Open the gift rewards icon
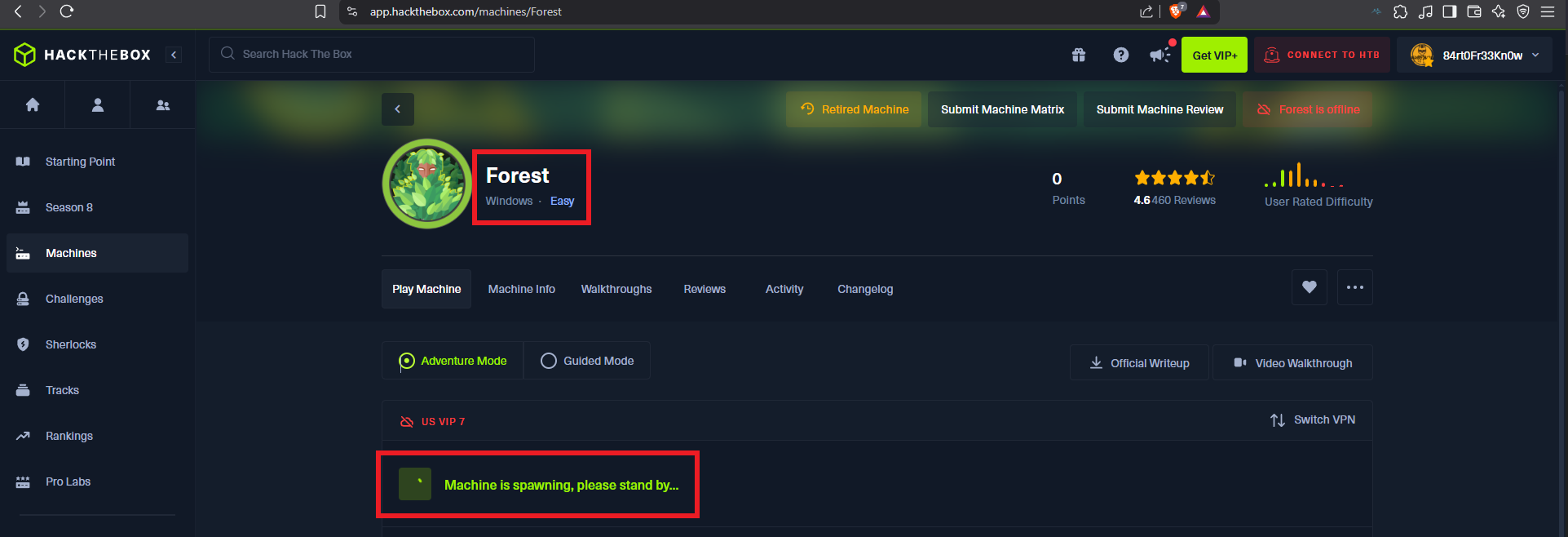This screenshot has width=1568, height=537. pos(1079,55)
